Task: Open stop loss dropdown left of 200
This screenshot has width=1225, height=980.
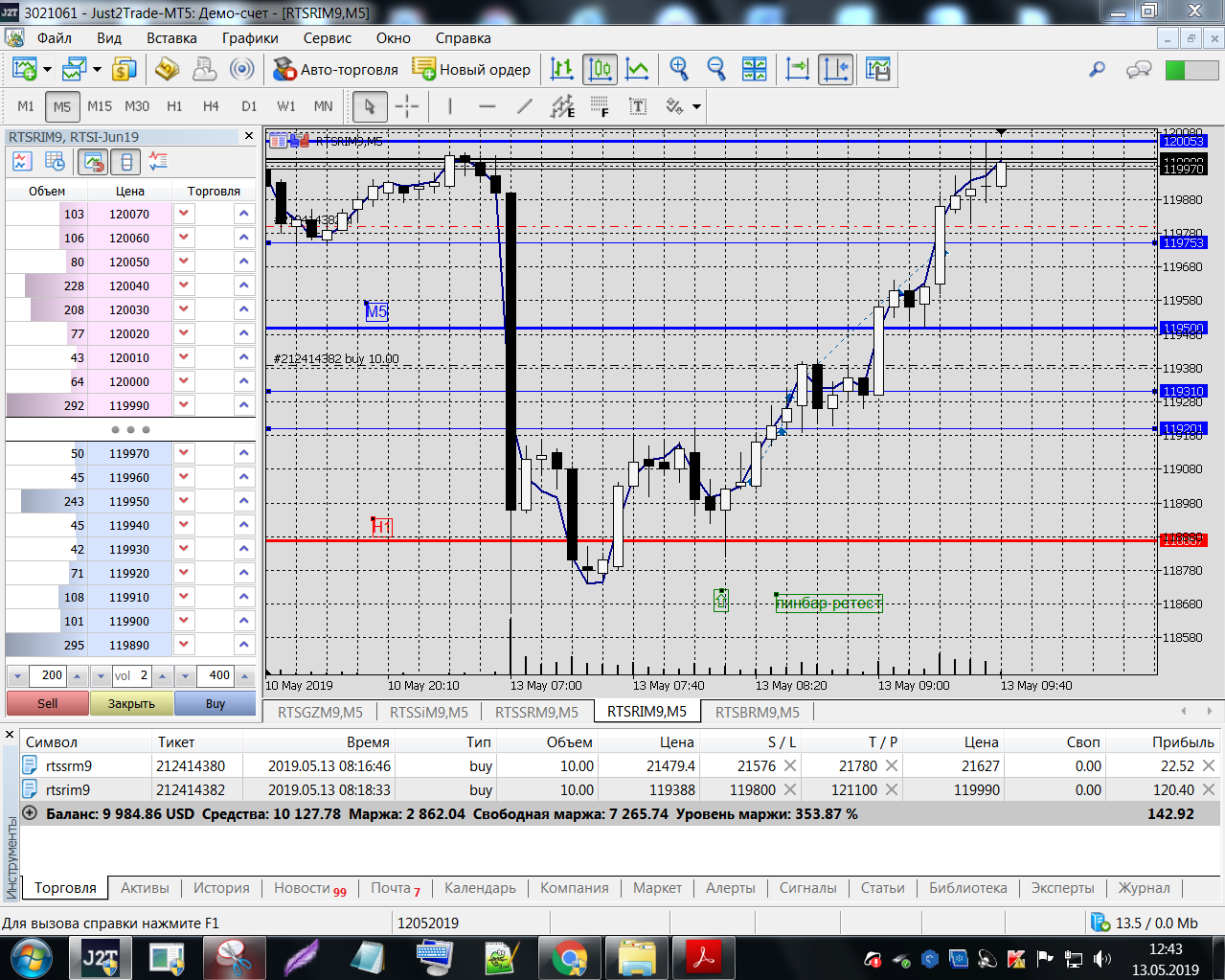Action: pos(17,675)
